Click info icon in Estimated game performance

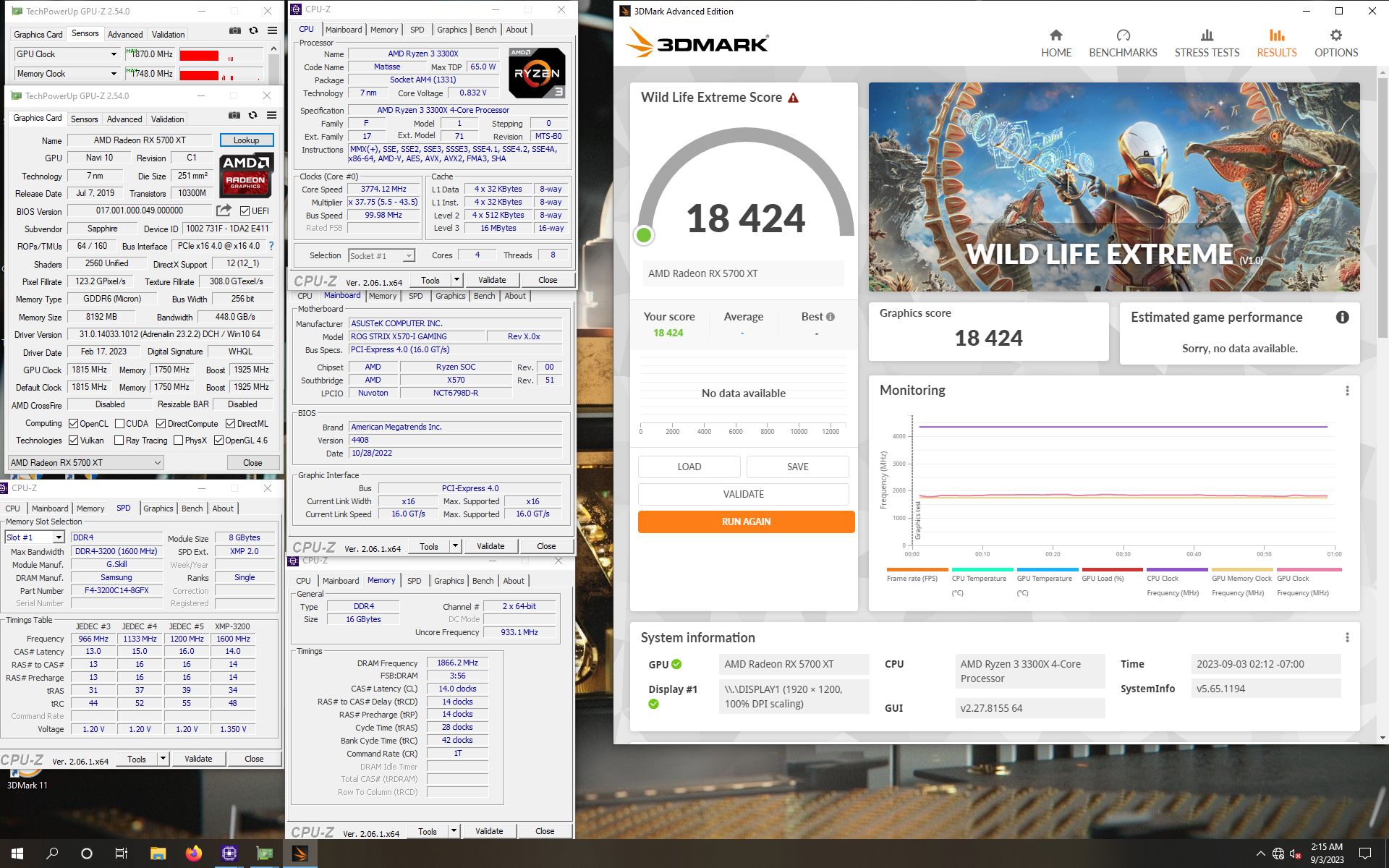click(1342, 317)
